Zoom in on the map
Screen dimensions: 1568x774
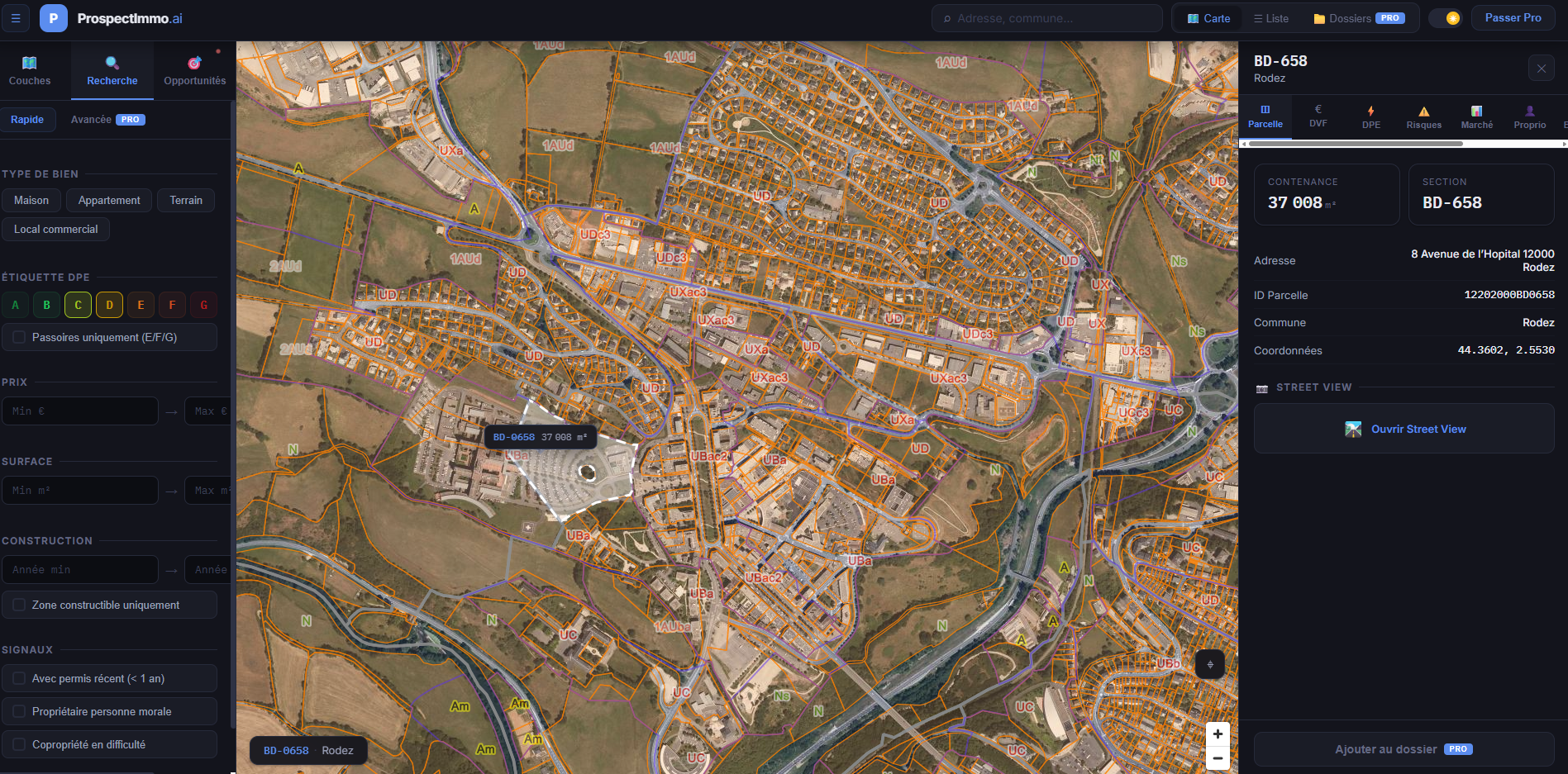[1218, 734]
